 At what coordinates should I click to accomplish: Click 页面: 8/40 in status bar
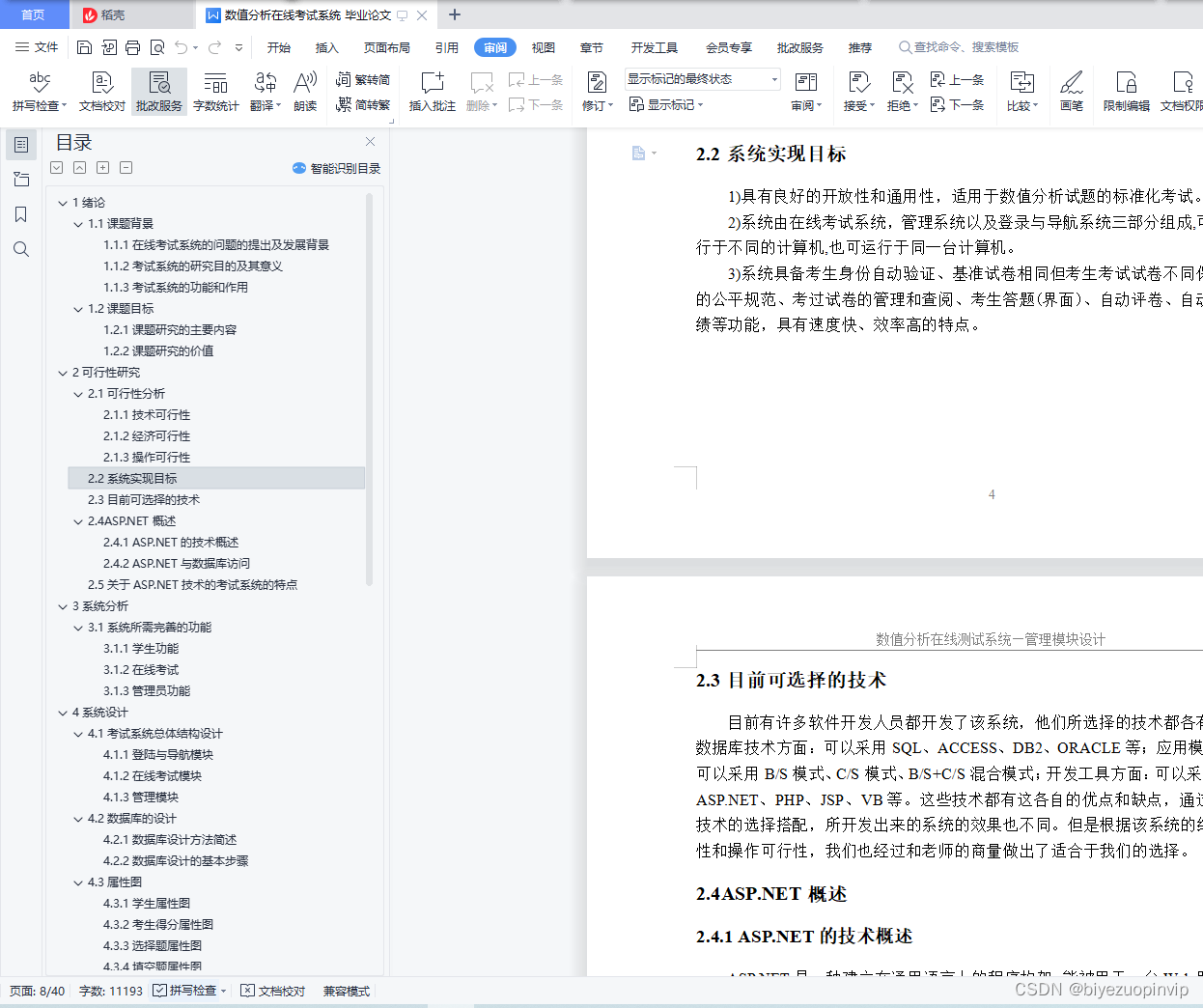tap(38, 991)
